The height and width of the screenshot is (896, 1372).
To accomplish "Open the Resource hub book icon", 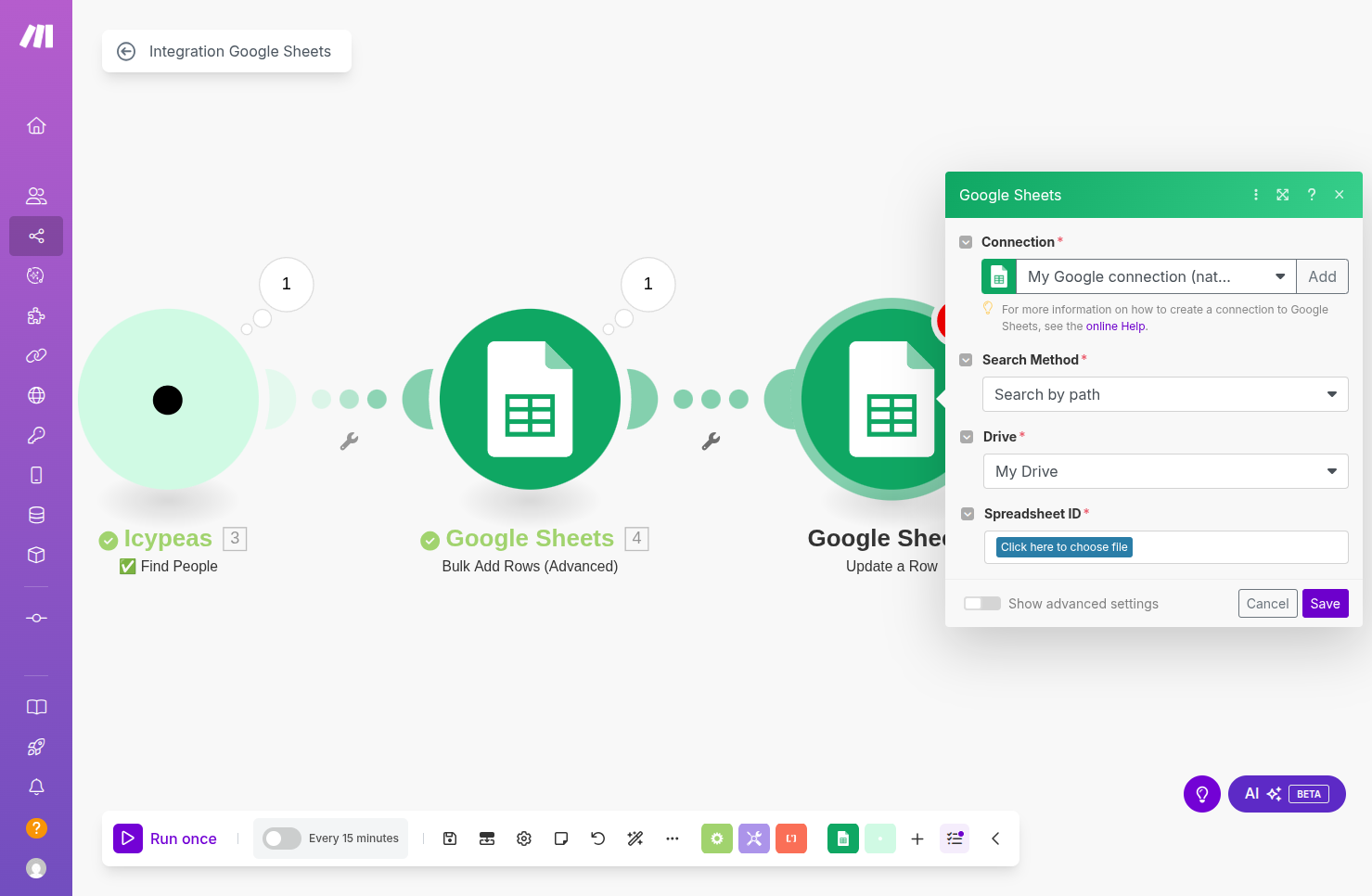I will click(x=36, y=707).
